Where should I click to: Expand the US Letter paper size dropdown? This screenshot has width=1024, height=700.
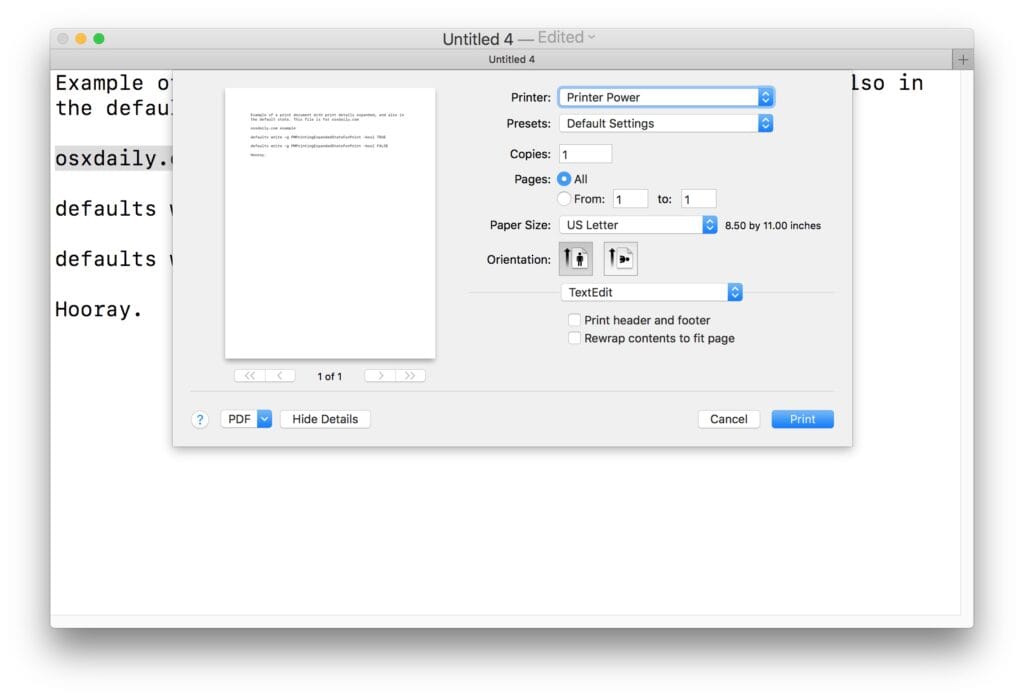(638, 225)
